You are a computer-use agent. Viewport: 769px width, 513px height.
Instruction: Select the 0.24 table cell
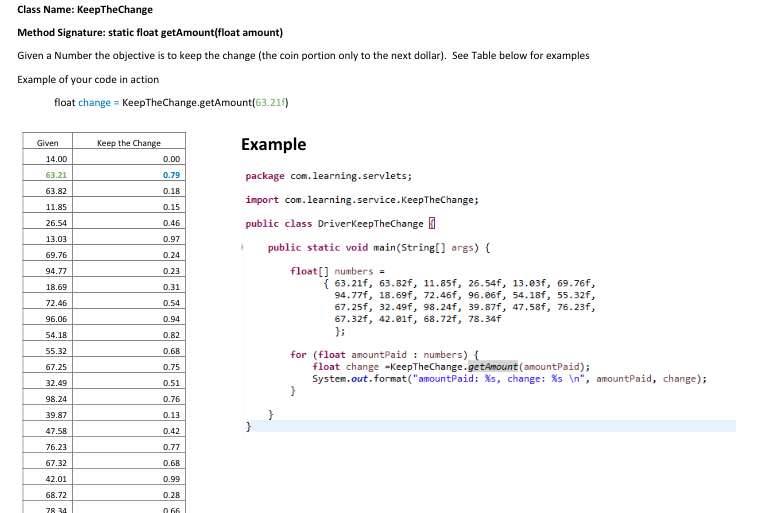(129, 255)
